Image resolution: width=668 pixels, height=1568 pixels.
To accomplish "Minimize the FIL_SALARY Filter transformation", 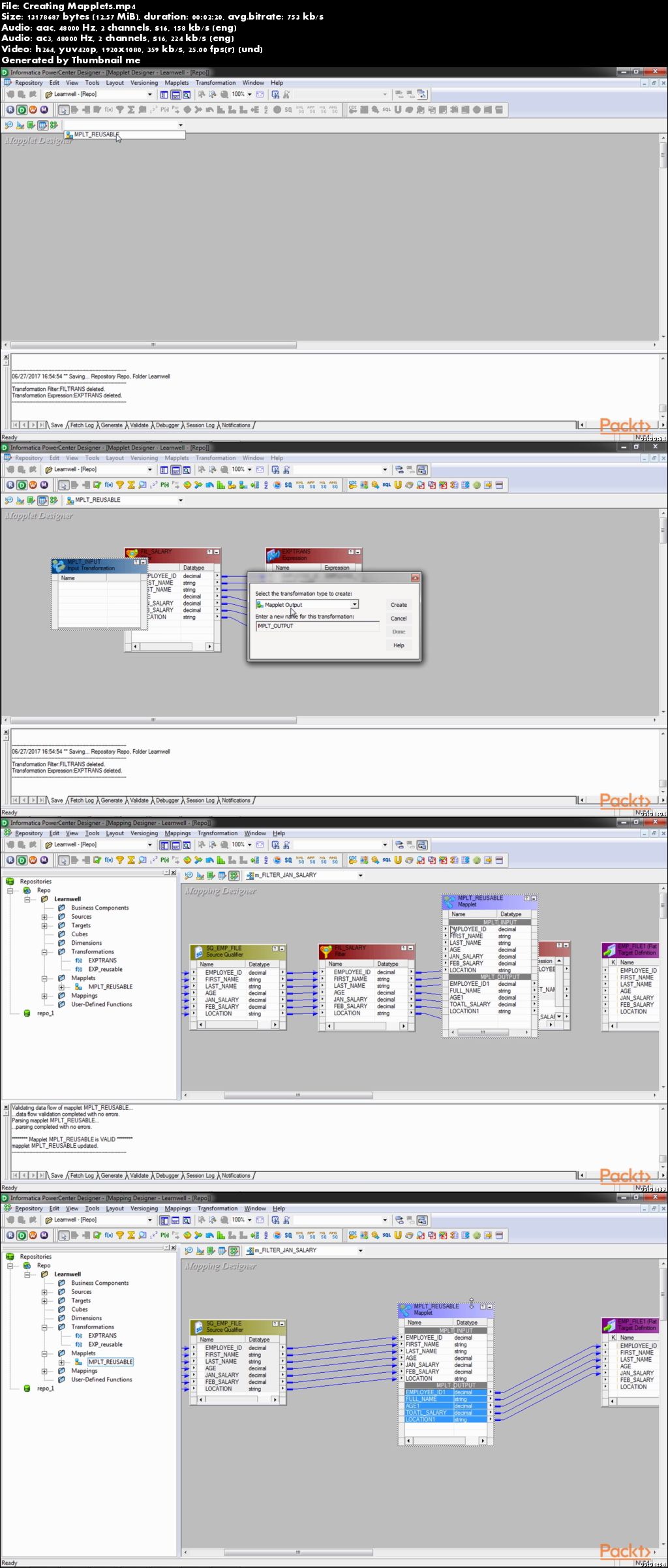I will pyautogui.click(x=411, y=948).
